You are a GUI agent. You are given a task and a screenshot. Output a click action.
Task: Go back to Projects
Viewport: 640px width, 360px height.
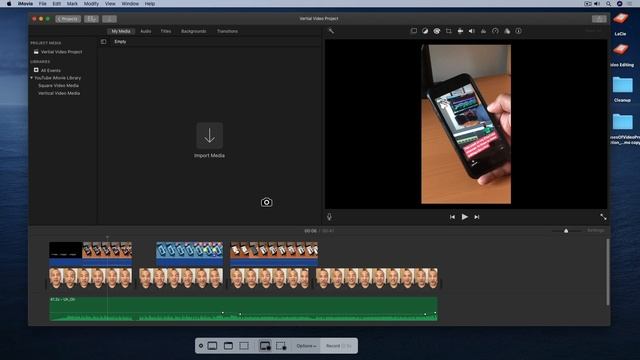coord(68,19)
